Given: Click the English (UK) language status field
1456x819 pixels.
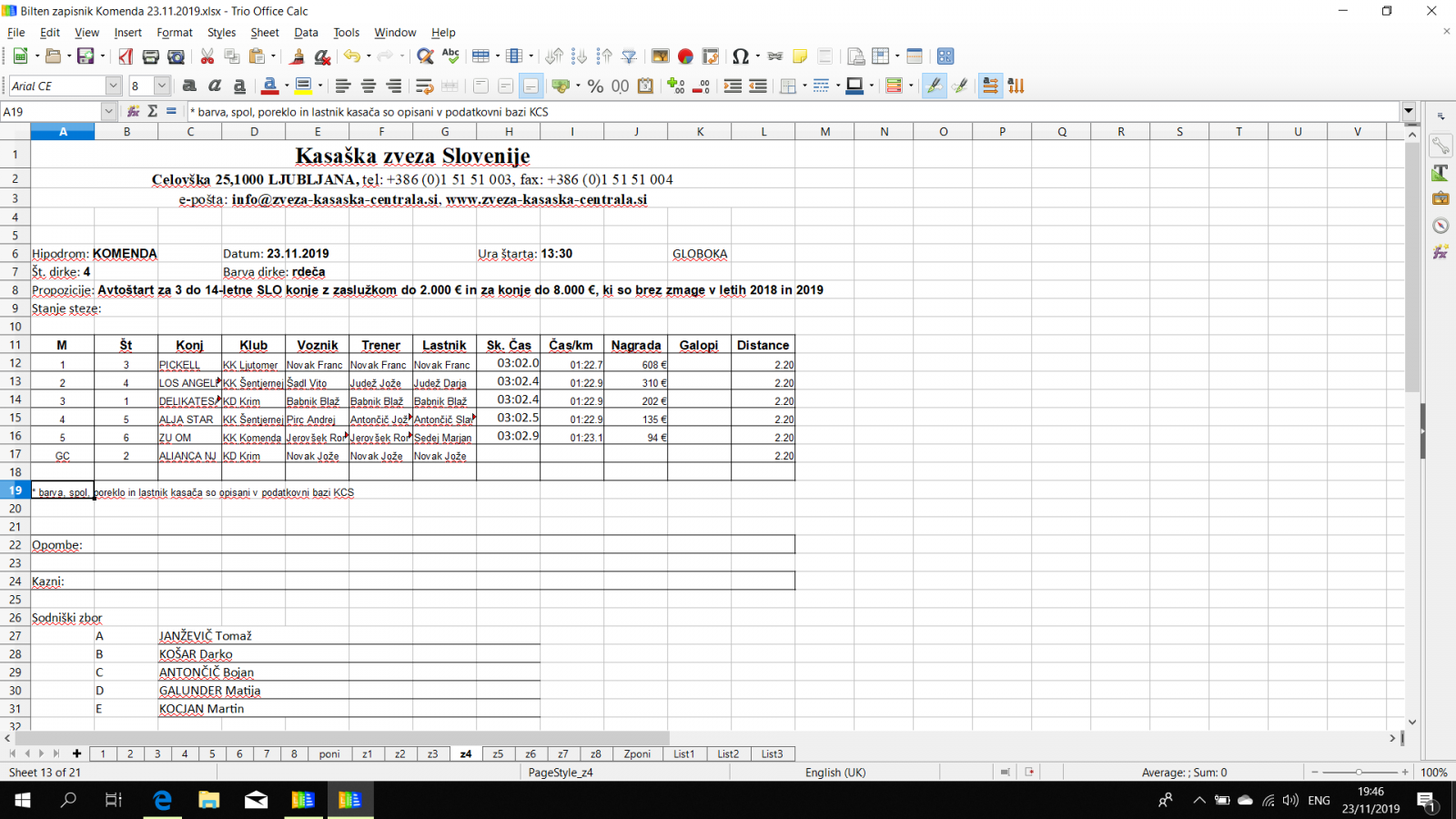Looking at the screenshot, I should (x=834, y=773).
